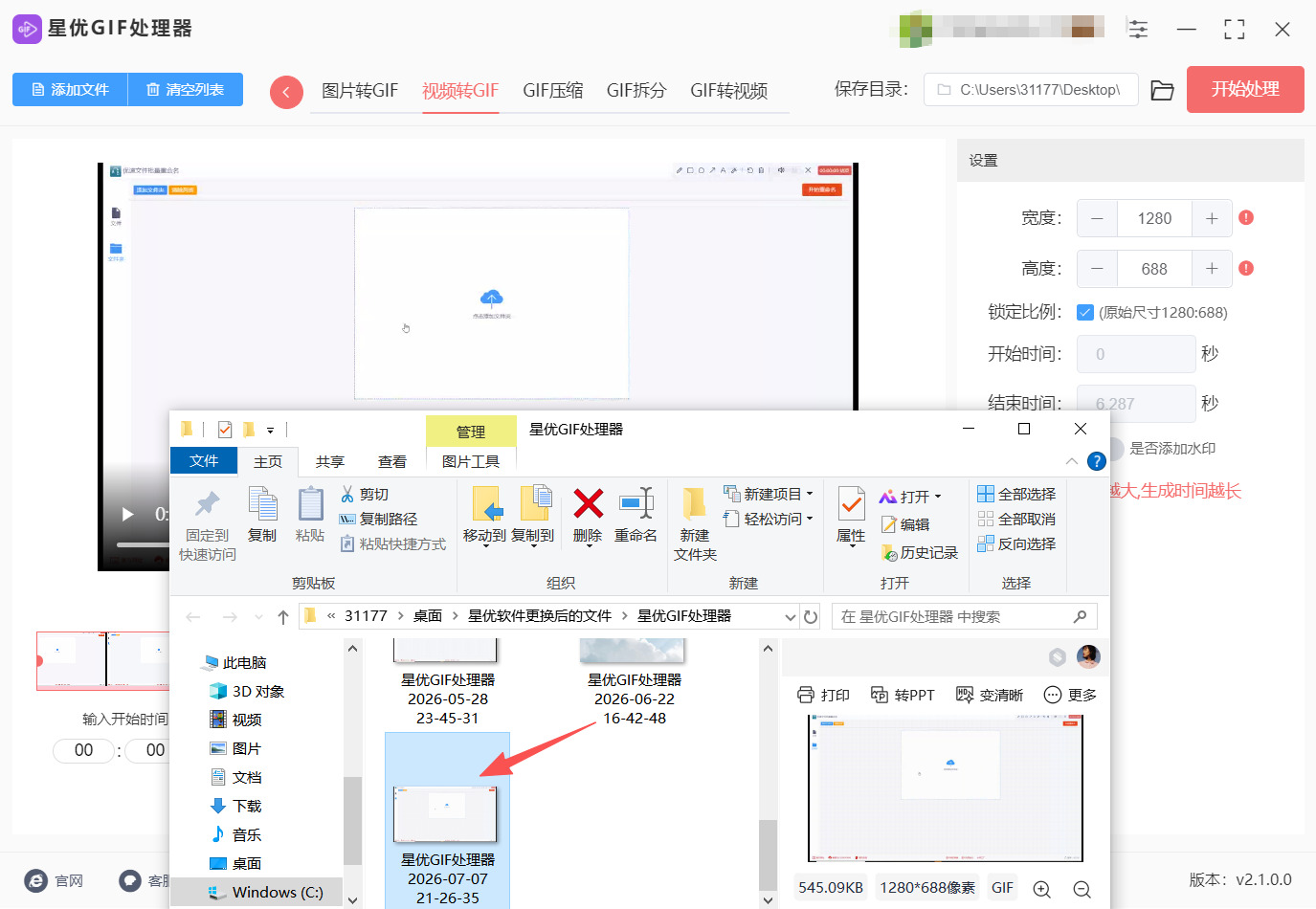Toggle the lock aspect ratio checkbox
This screenshot has height=909, width=1316.
1085,312
